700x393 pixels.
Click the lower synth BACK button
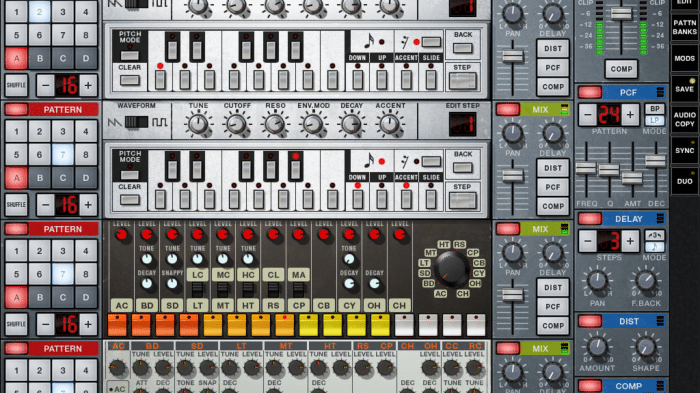click(x=462, y=167)
